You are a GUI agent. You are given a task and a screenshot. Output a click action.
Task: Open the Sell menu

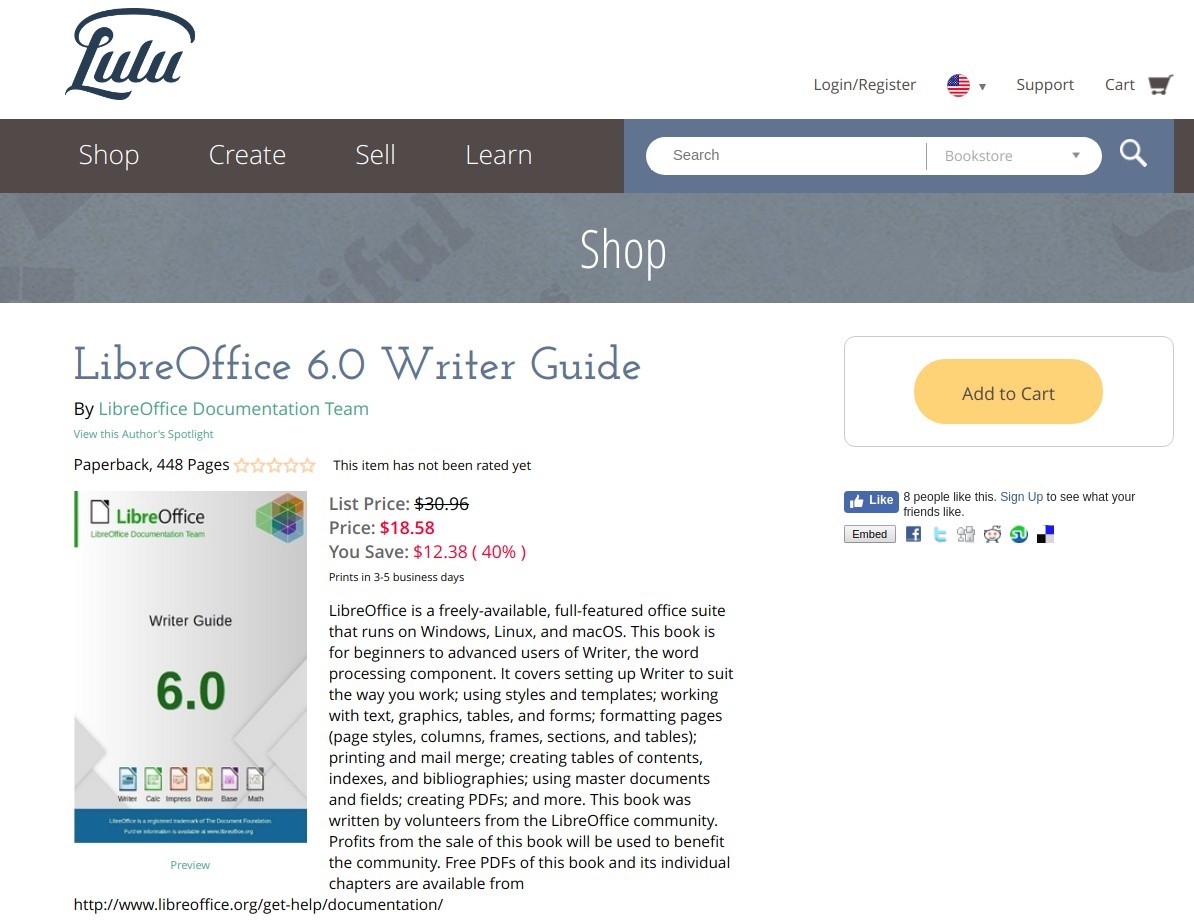[375, 155]
